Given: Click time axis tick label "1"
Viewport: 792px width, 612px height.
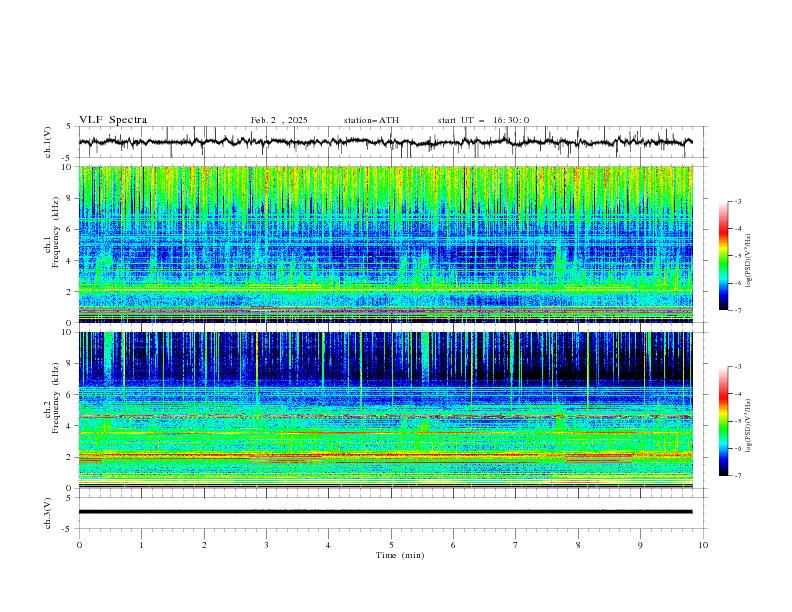Looking at the screenshot, I should (x=141, y=545).
